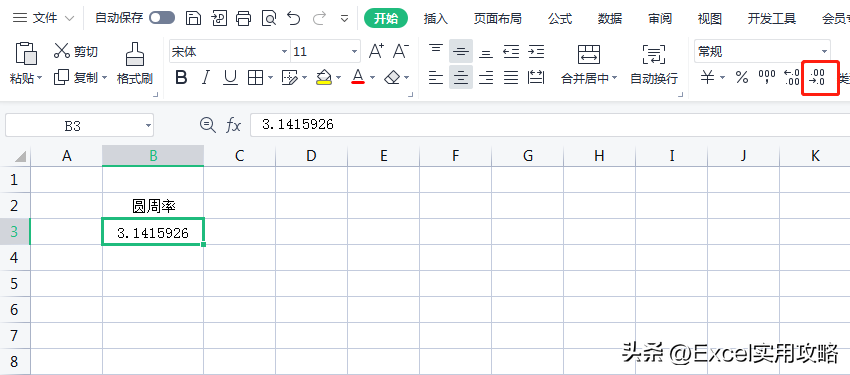Click the save-as icon beside Save
Image resolution: width=850 pixels, height=375 pixels.
[218, 18]
